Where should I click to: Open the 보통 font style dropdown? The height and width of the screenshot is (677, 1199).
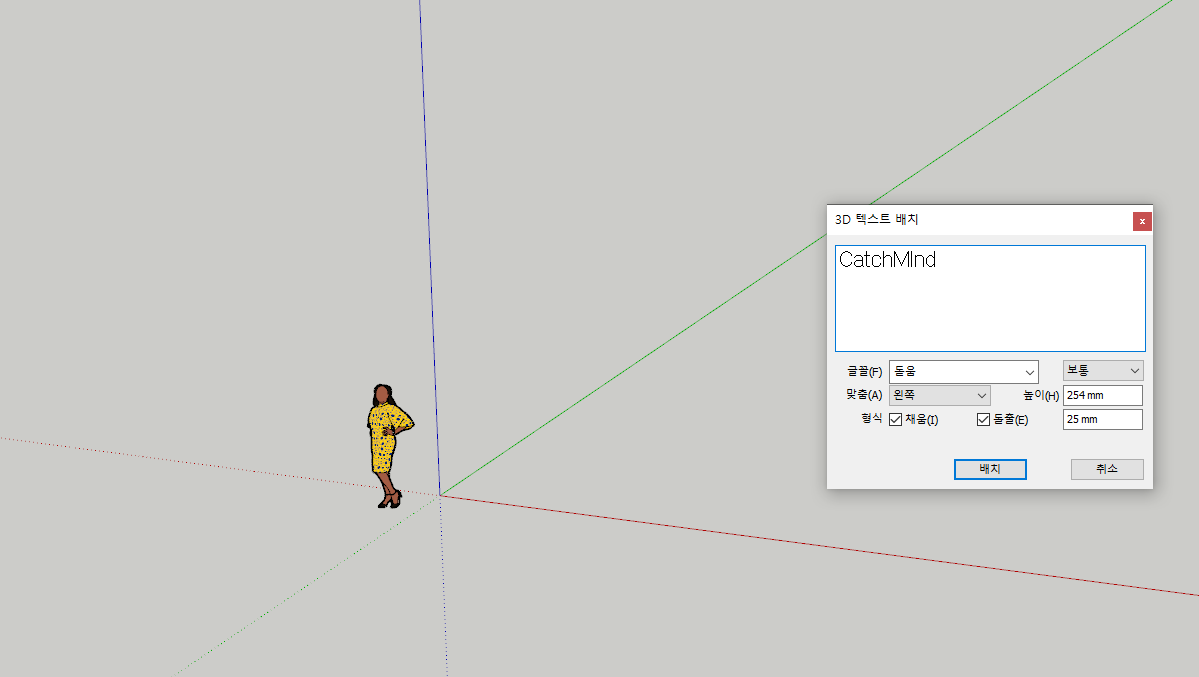[x=1103, y=370]
